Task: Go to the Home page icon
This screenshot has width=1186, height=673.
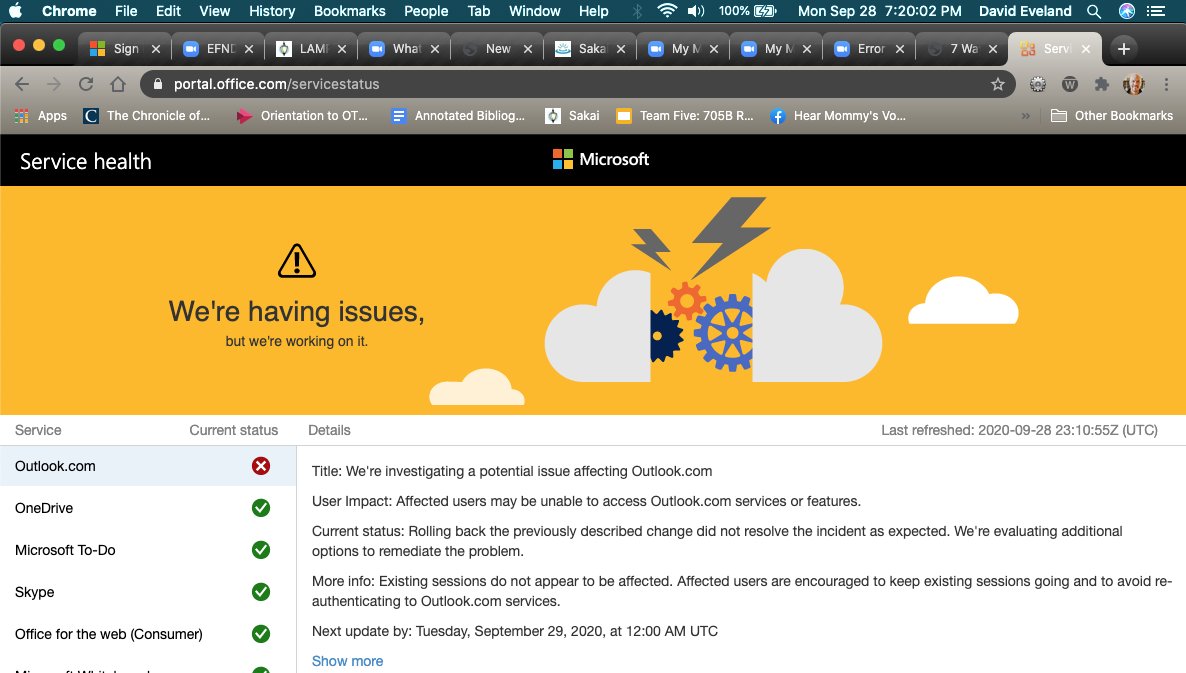Action: point(118,84)
